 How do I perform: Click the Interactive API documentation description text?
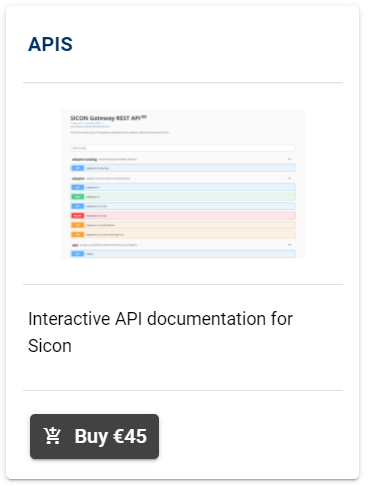click(160, 332)
